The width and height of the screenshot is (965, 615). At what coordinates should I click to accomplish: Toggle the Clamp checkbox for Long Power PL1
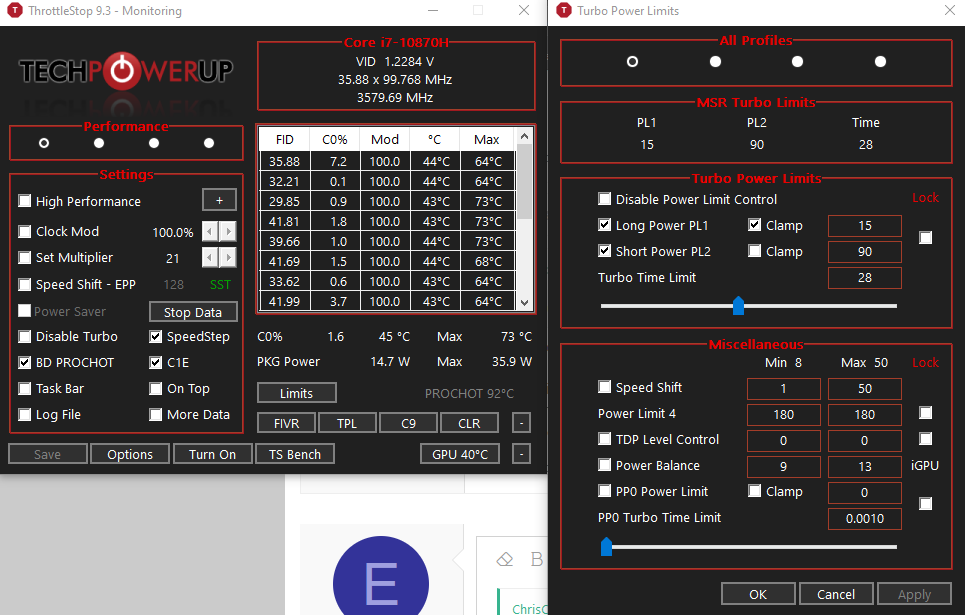point(755,225)
